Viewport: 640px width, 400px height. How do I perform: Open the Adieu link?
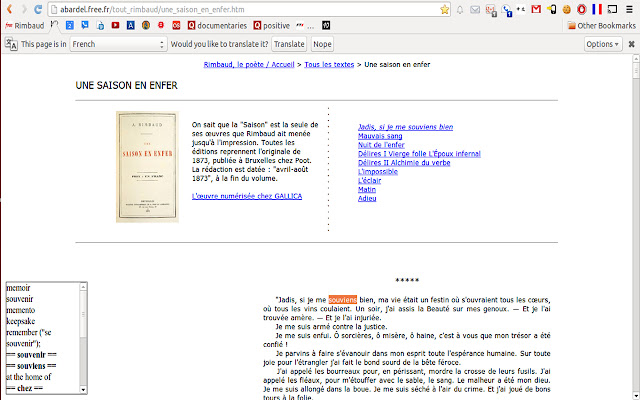pos(367,198)
